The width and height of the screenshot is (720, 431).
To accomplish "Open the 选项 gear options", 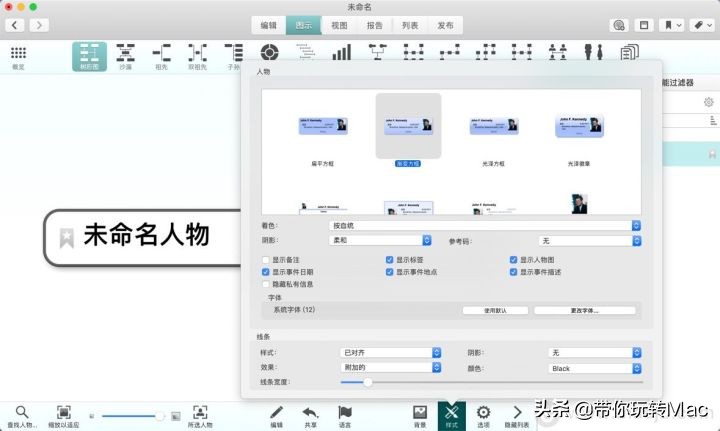I will pyautogui.click(x=483, y=417).
